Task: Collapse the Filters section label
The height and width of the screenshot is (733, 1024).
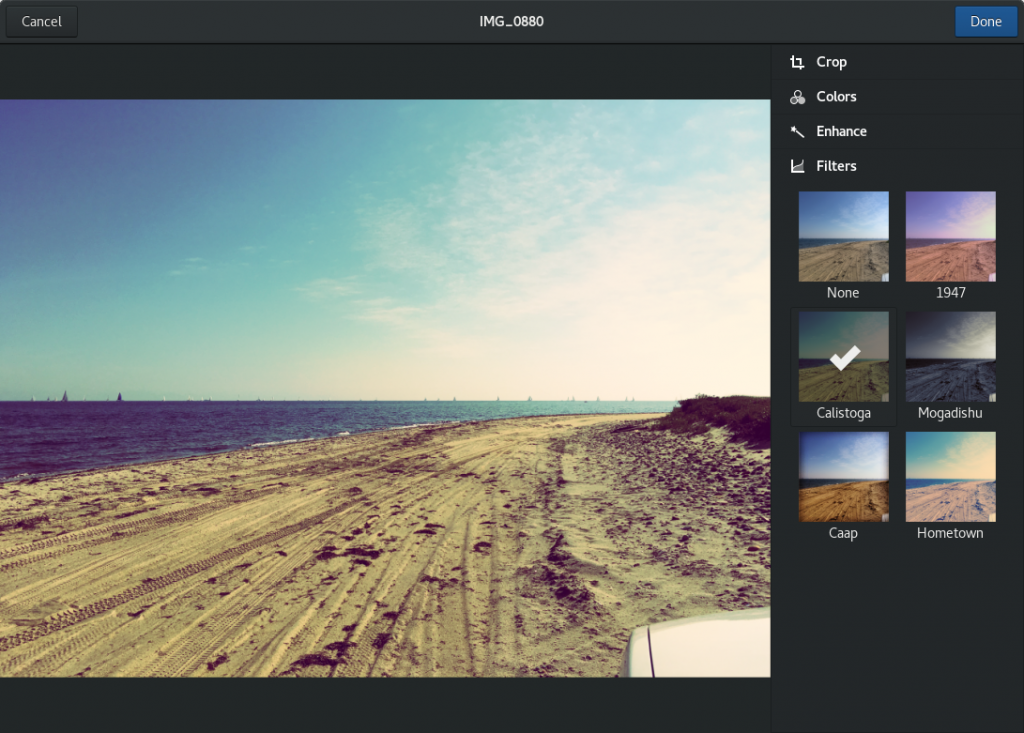Action: pyautogui.click(x=836, y=166)
